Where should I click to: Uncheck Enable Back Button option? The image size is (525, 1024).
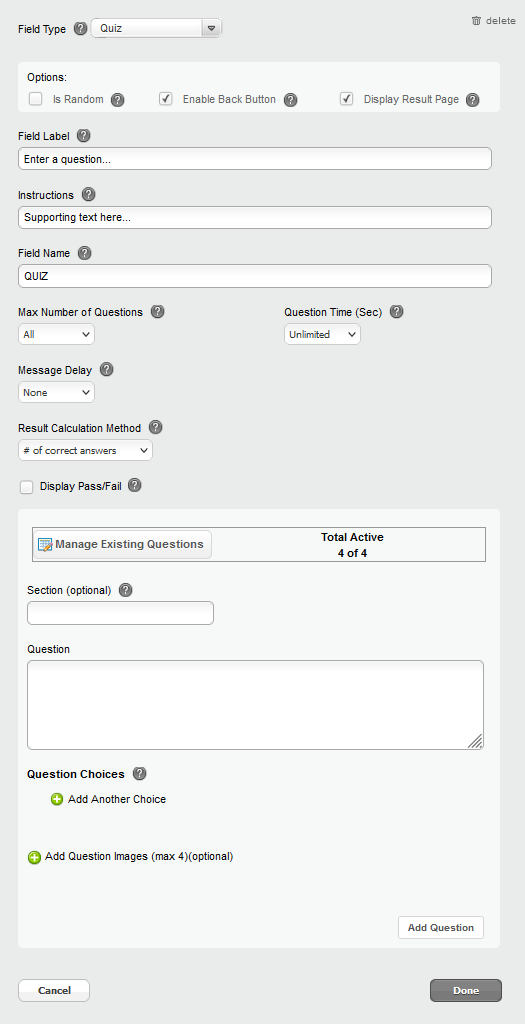(x=166, y=99)
